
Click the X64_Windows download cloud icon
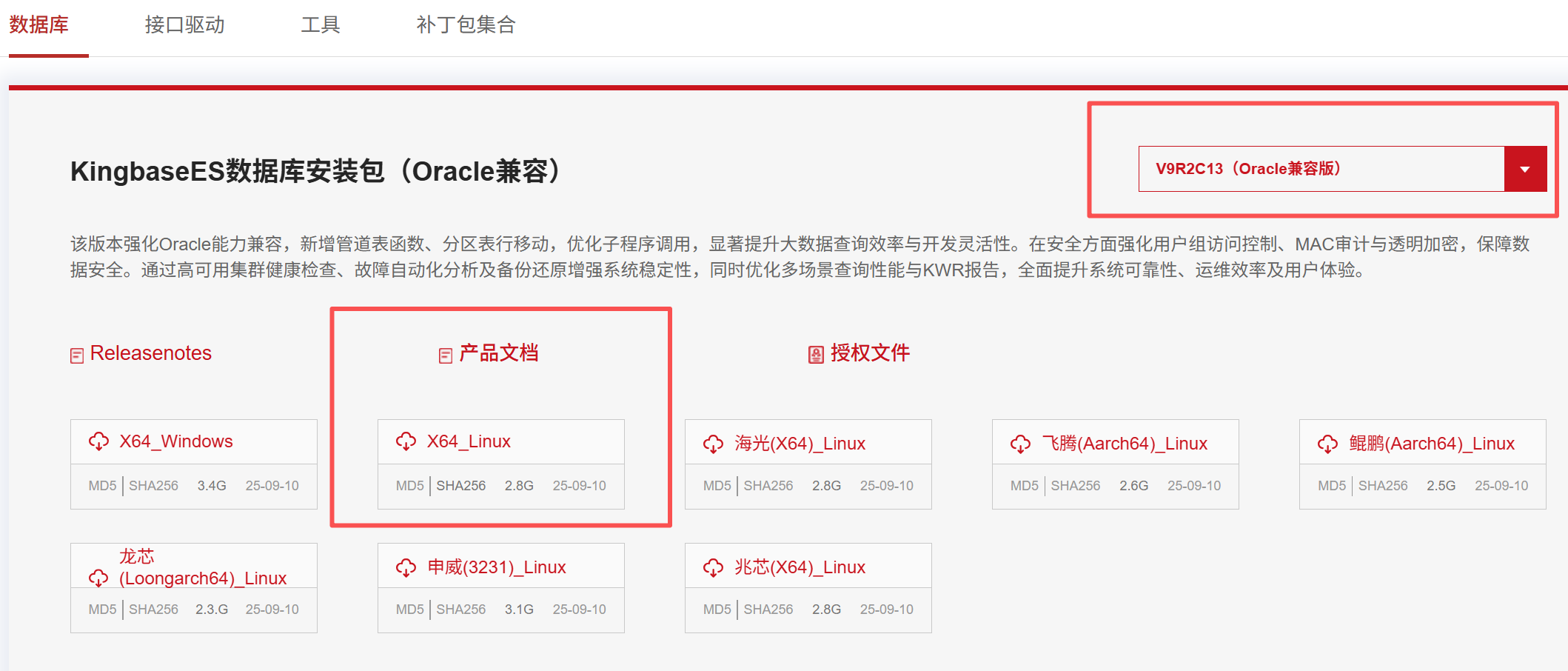(x=98, y=442)
